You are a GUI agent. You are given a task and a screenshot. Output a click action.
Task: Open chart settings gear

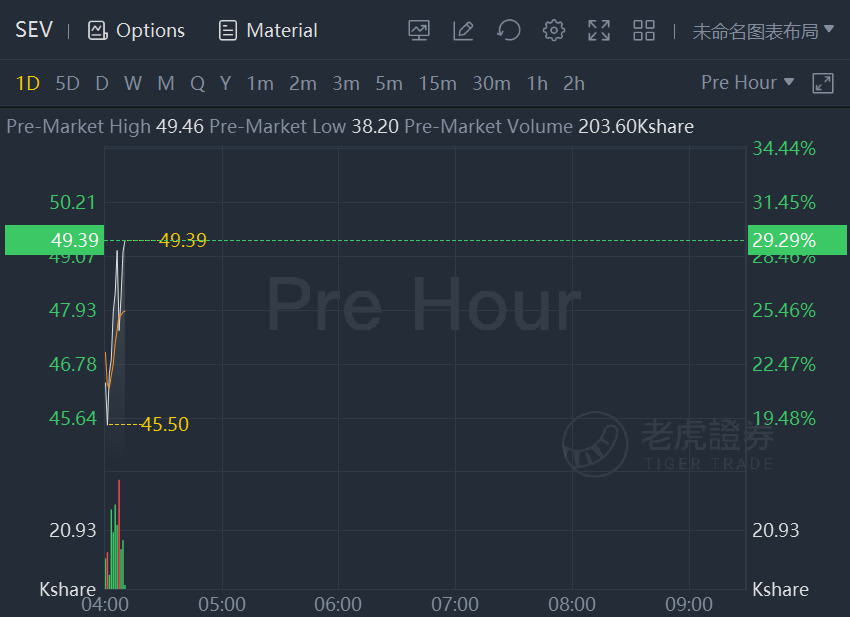554,31
